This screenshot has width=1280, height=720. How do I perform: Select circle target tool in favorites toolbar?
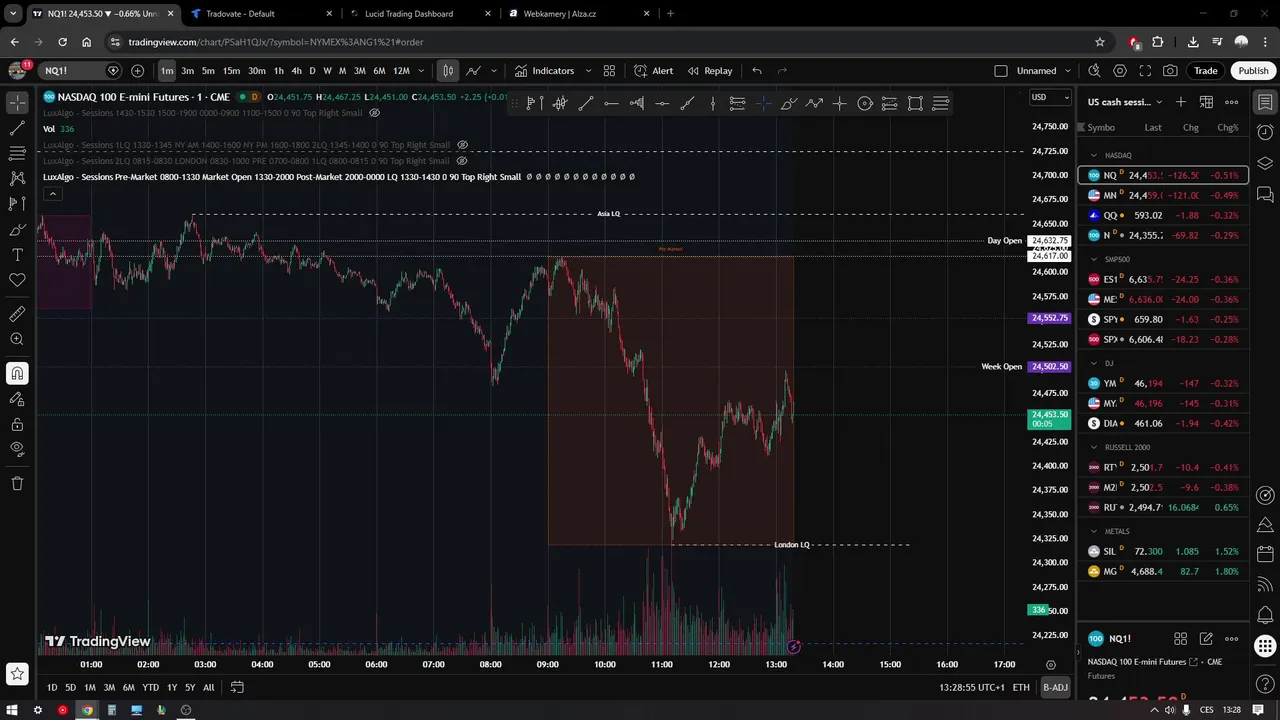click(x=865, y=103)
